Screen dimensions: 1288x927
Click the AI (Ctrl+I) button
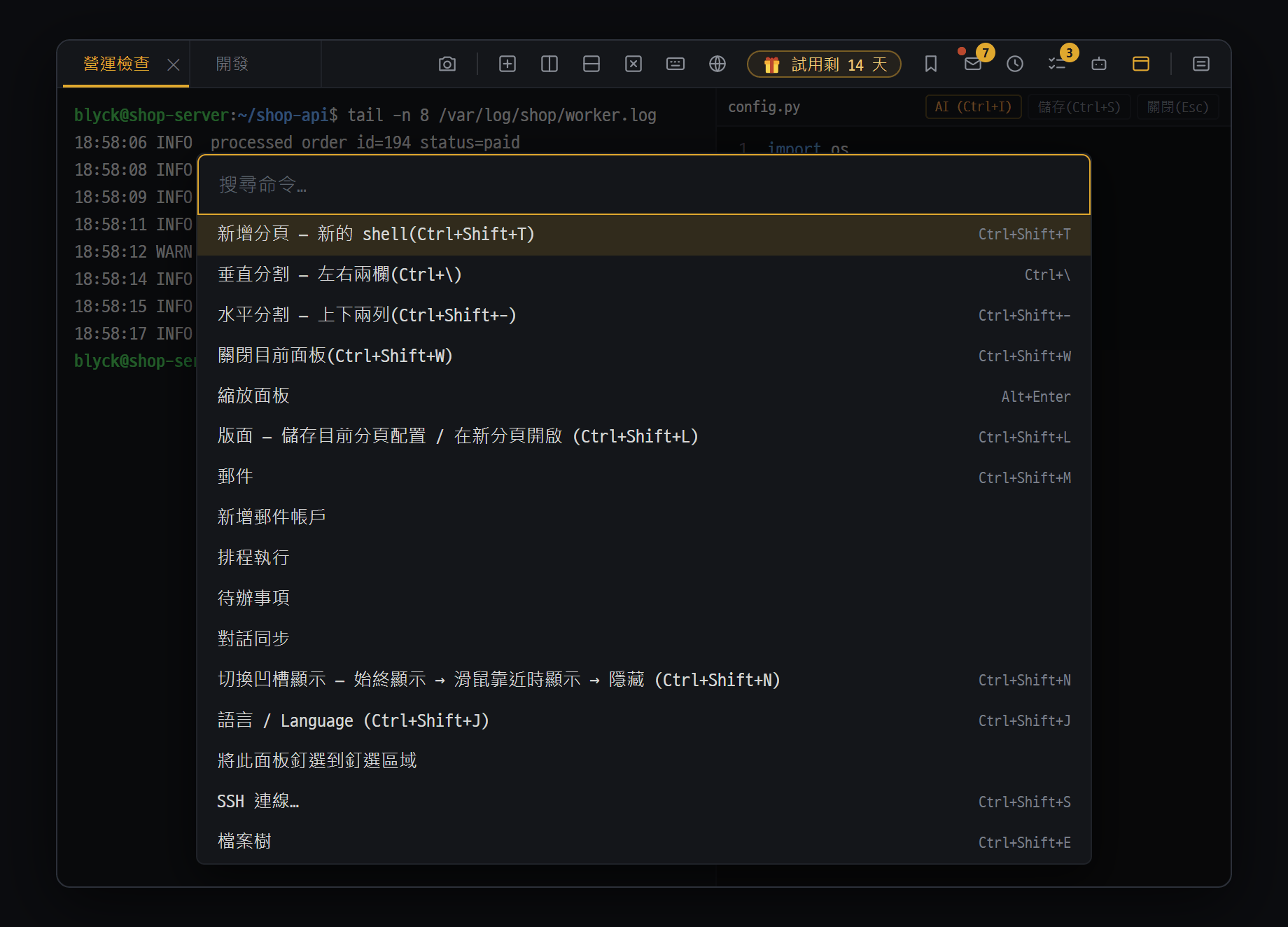(973, 107)
